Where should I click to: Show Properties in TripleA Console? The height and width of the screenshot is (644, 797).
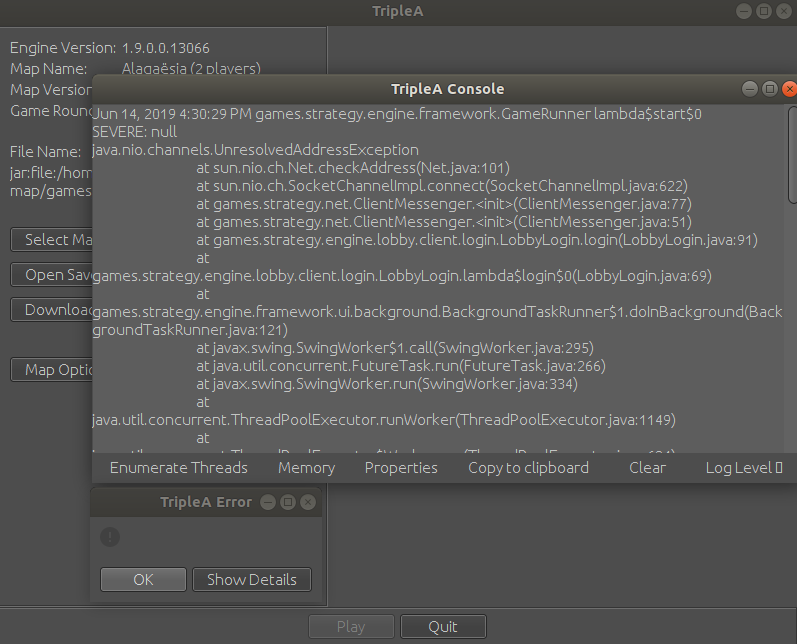pos(401,468)
